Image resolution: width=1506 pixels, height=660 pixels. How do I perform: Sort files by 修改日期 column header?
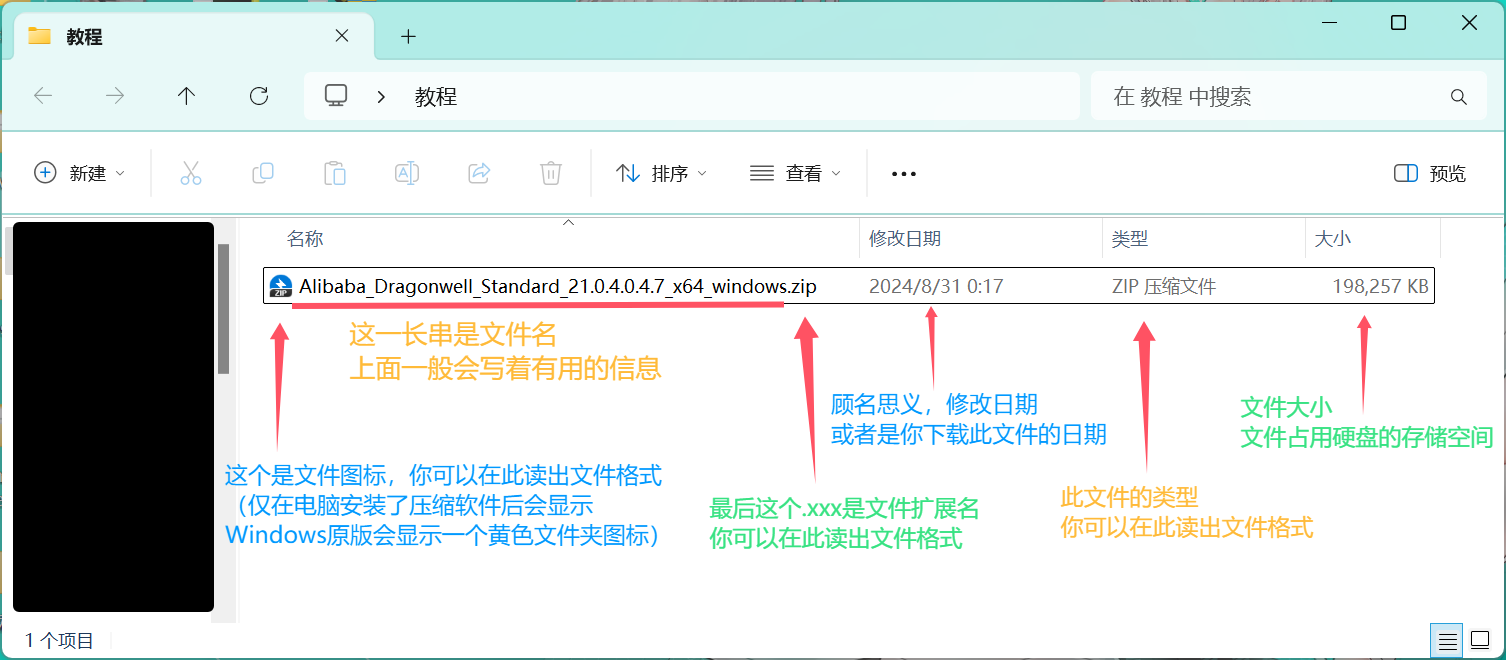(905, 239)
